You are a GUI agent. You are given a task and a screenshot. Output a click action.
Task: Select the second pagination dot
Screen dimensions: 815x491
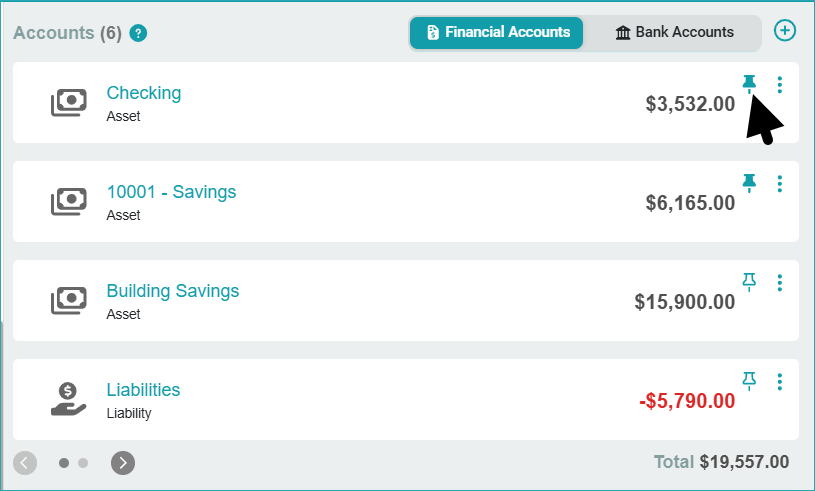coord(83,463)
